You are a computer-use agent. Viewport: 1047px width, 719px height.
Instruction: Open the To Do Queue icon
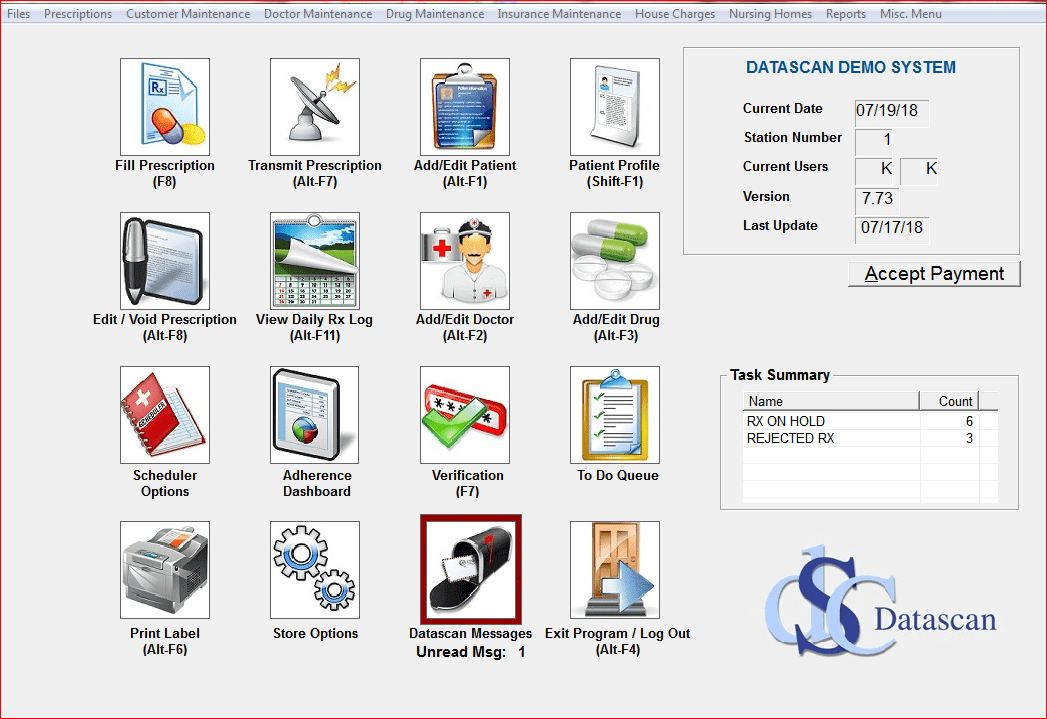pyautogui.click(x=615, y=415)
